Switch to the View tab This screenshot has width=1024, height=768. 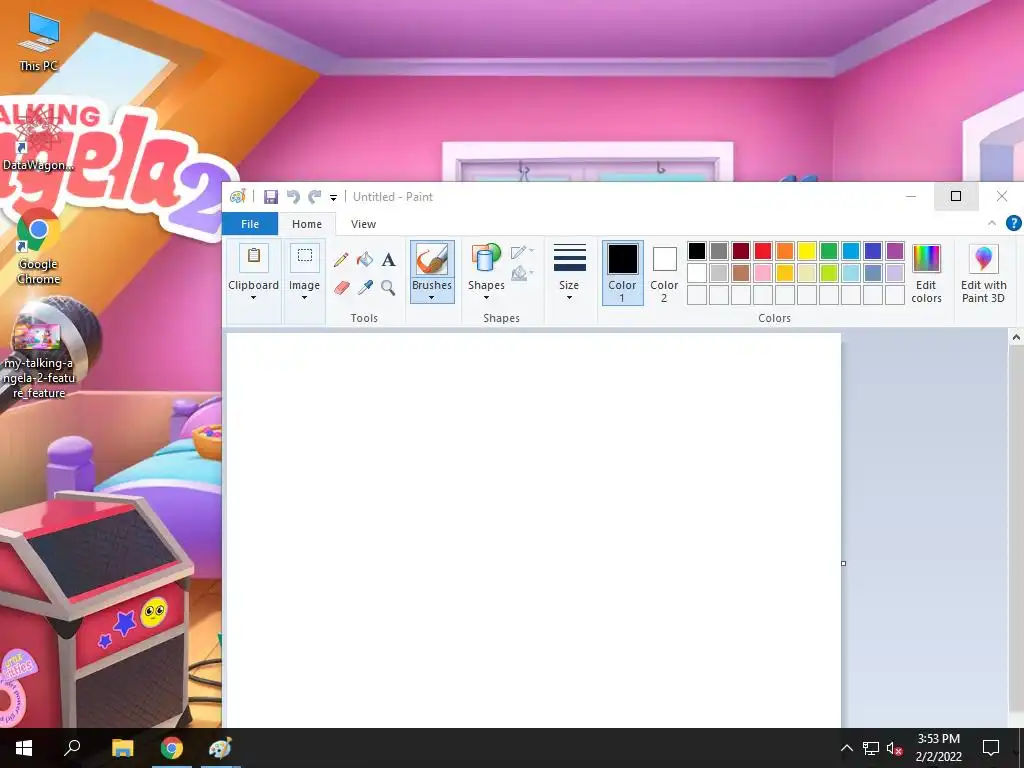(x=363, y=224)
